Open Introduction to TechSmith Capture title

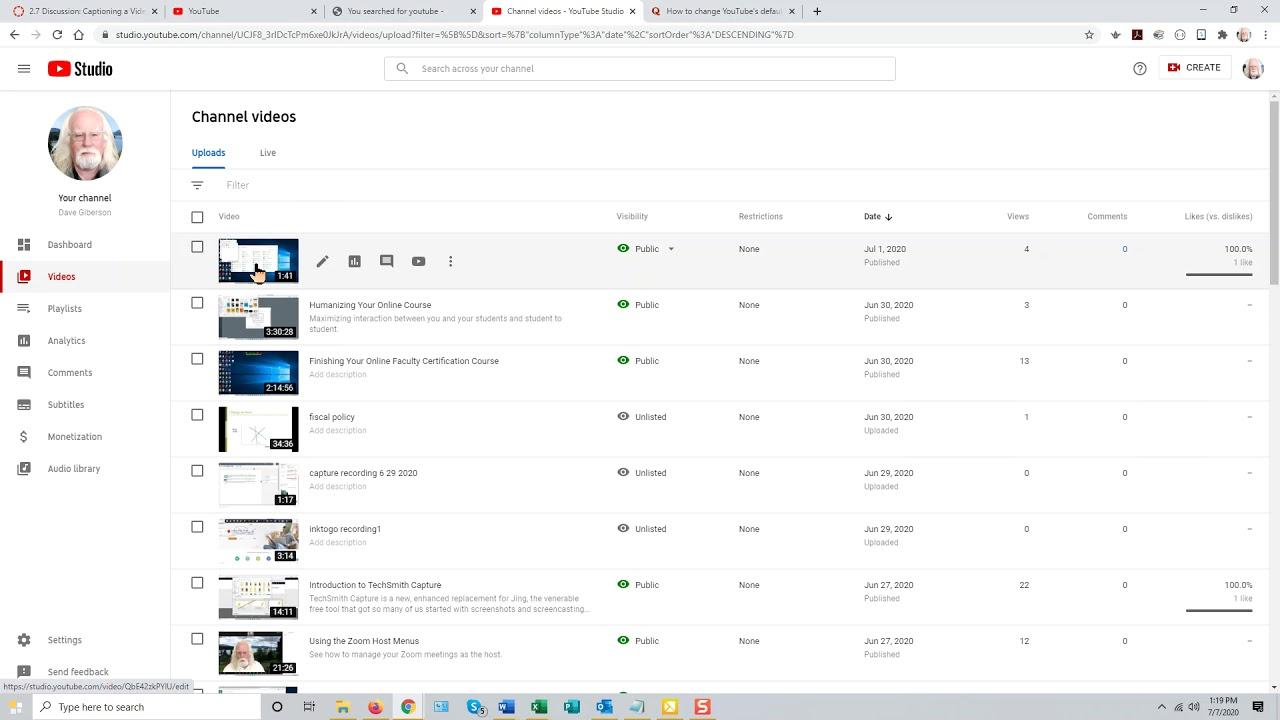tap(375, 585)
